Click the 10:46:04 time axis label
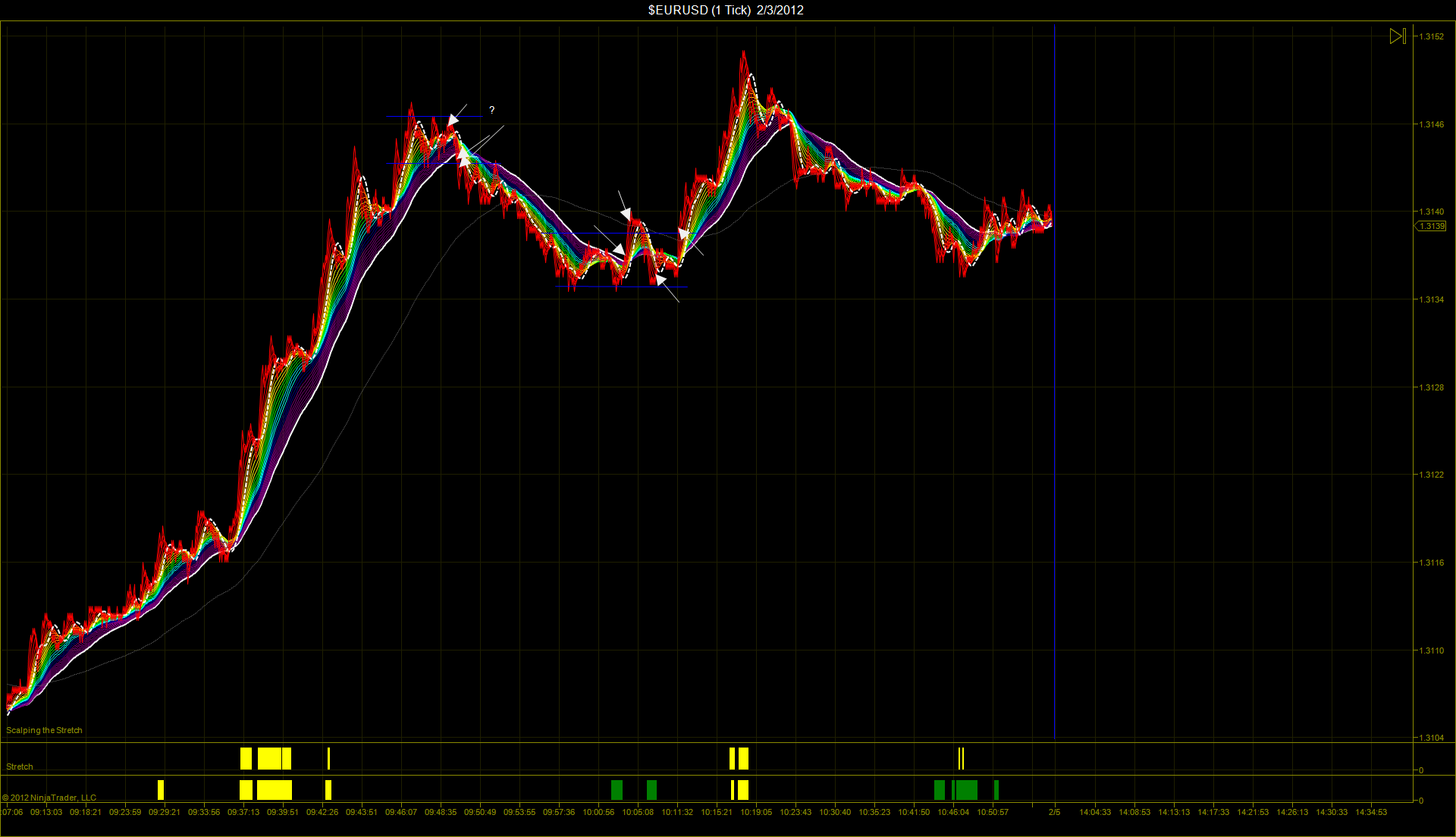This screenshot has width=1456, height=837. 953,812
